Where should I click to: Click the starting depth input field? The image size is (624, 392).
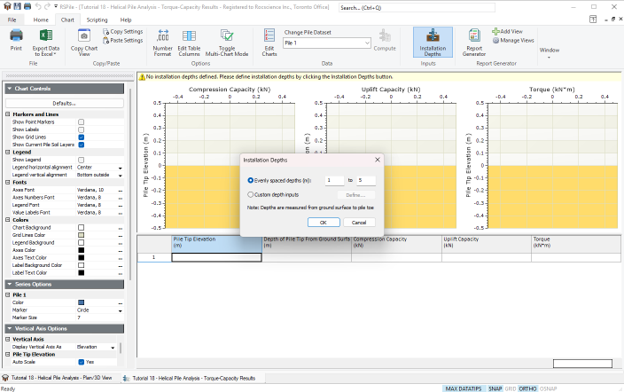tap(334, 180)
